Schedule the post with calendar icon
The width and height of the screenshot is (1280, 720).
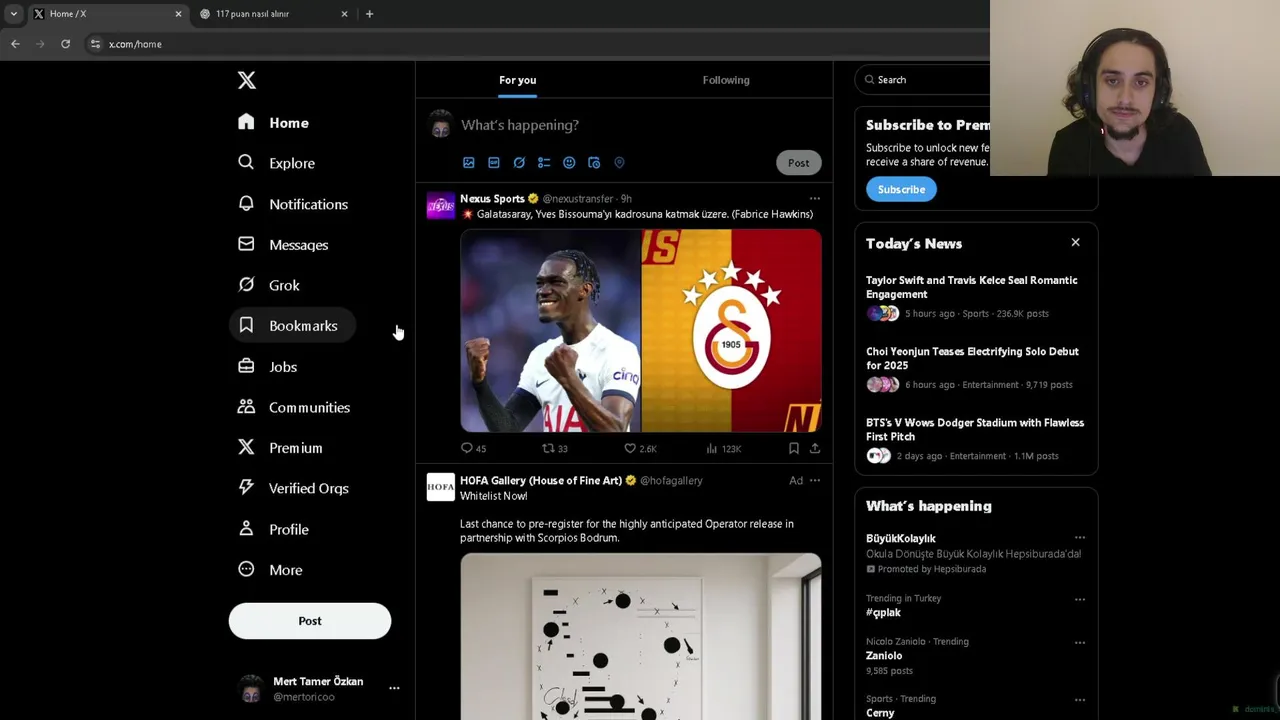[594, 162]
